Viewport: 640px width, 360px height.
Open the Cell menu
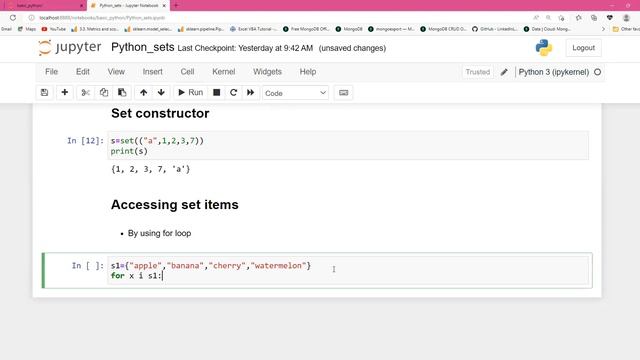click(187, 72)
